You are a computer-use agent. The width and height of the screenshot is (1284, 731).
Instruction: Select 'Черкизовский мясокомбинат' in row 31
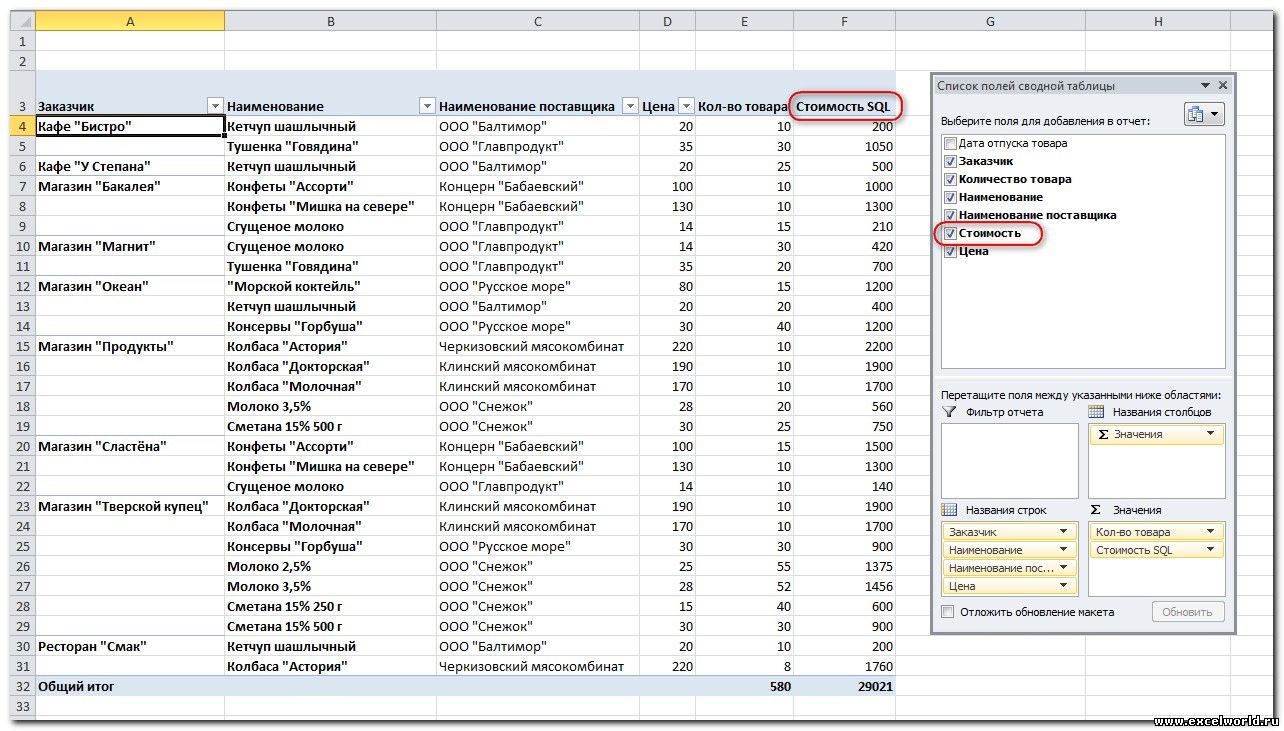click(x=538, y=666)
